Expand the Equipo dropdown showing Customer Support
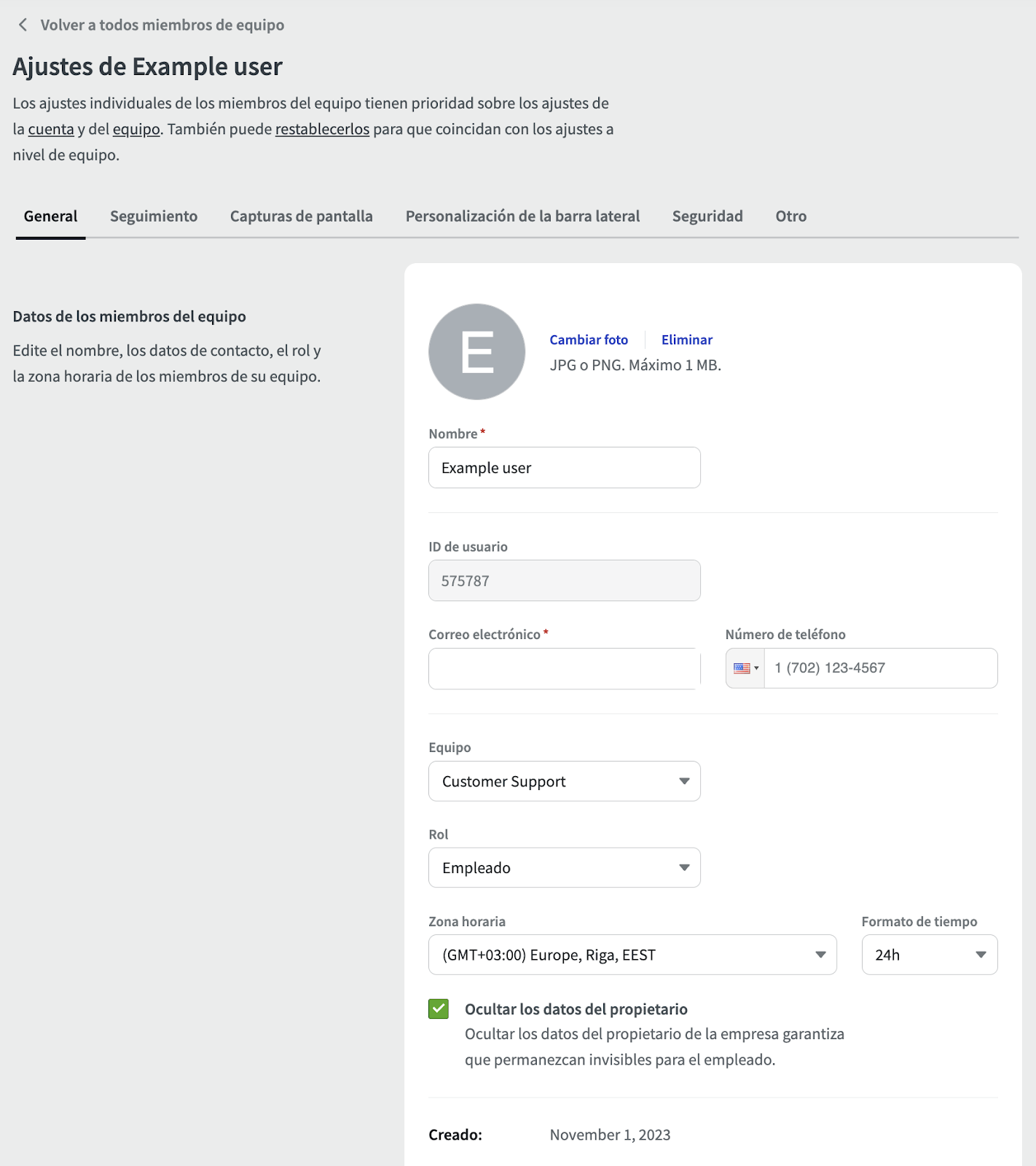Viewport: 1036px width, 1166px height. (564, 781)
